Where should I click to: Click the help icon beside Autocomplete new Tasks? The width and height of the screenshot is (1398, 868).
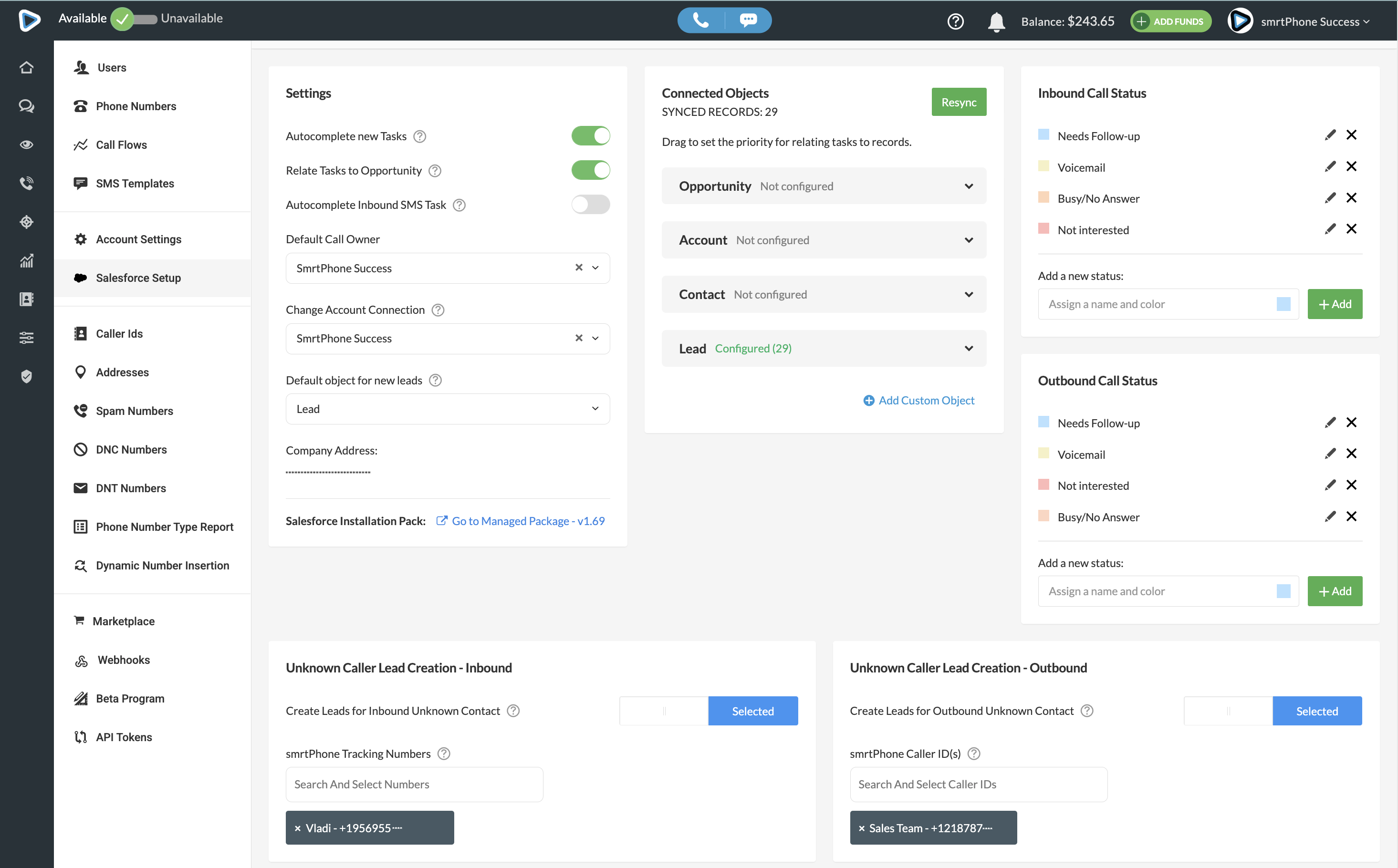tap(420, 136)
